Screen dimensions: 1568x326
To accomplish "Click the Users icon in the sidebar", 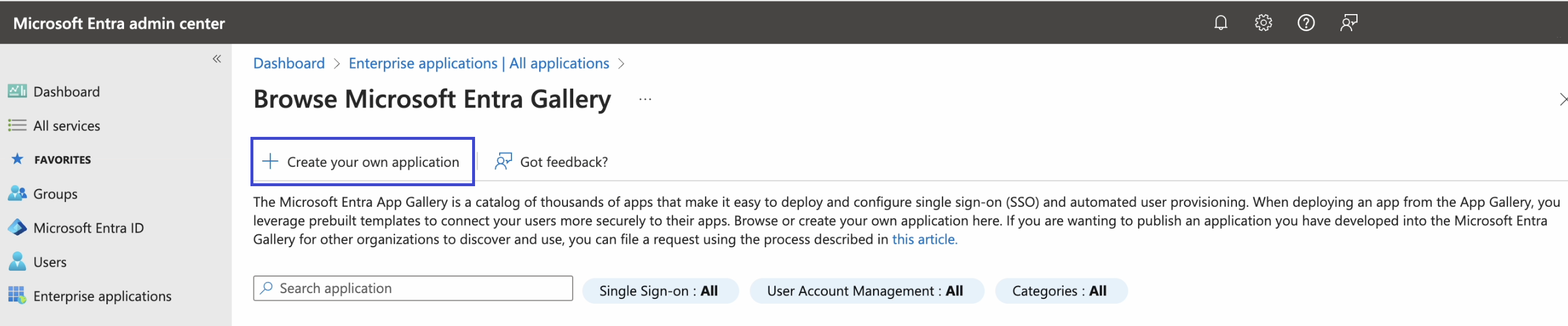I will point(17,261).
